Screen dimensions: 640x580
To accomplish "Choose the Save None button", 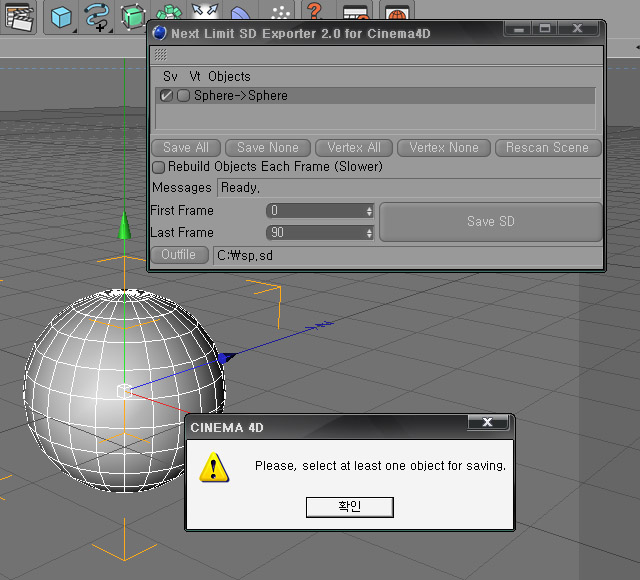I will [x=268, y=148].
